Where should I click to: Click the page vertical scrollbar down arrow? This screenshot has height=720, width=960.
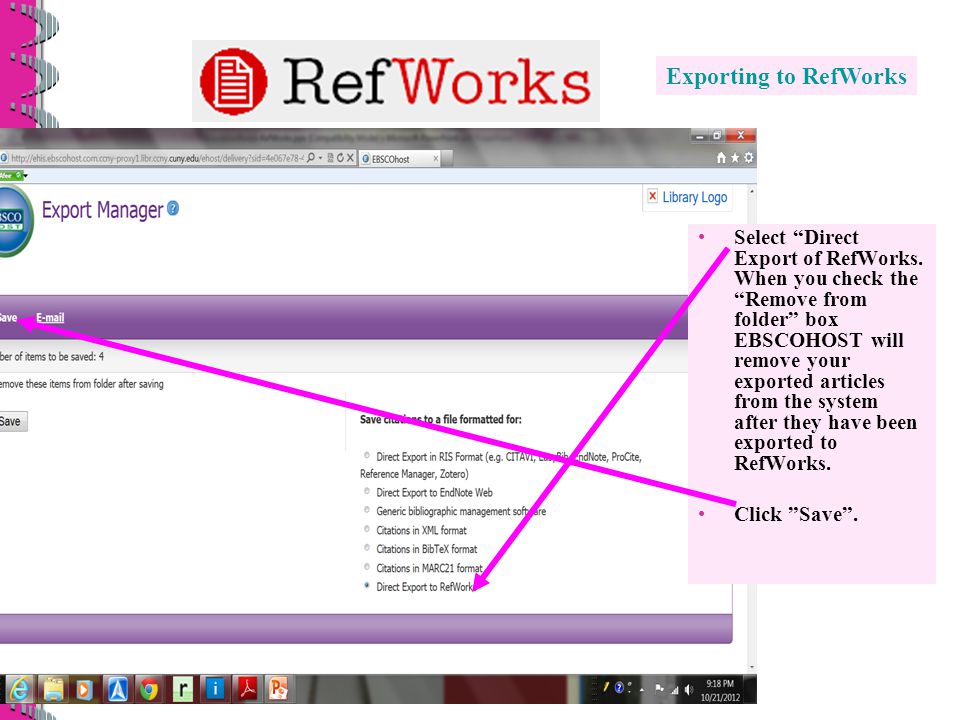point(752,667)
